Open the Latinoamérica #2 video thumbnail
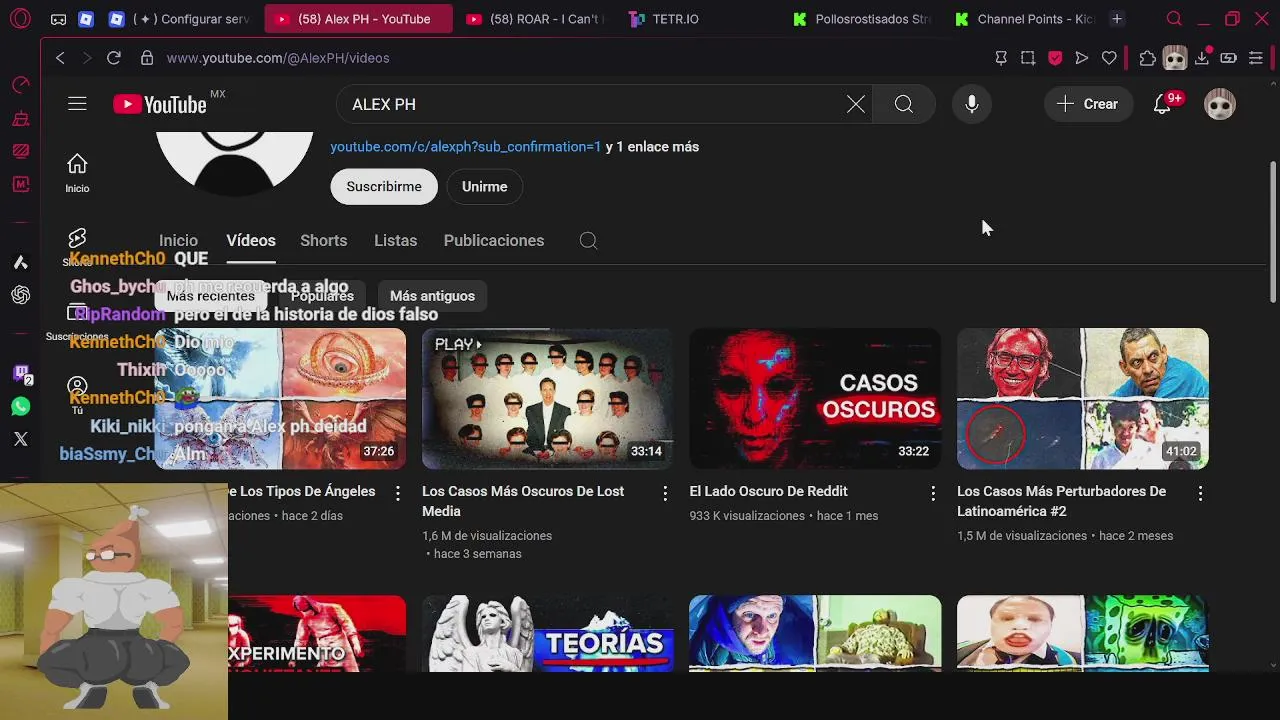 point(1083,399)
